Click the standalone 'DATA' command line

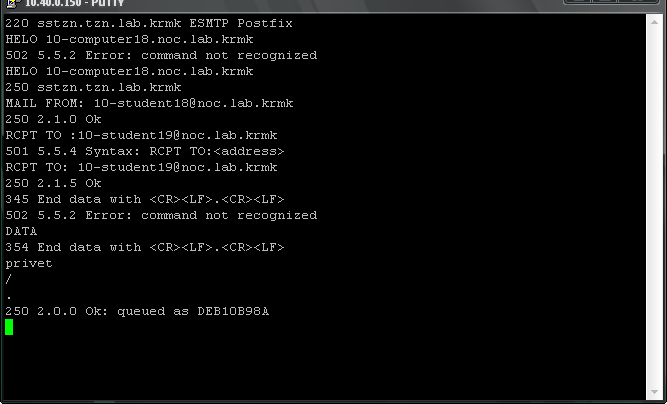pos(21,231)
